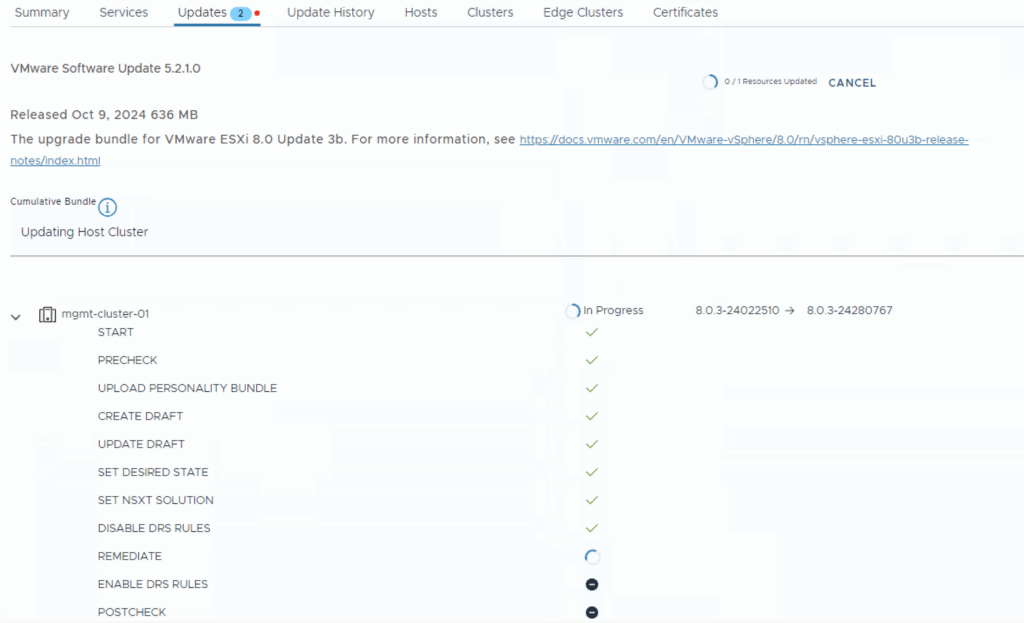Viewport: 1024px width, 623px height.
Task: Click the REMEDIATE step spinner icon
Action: (x=592, y=557)
